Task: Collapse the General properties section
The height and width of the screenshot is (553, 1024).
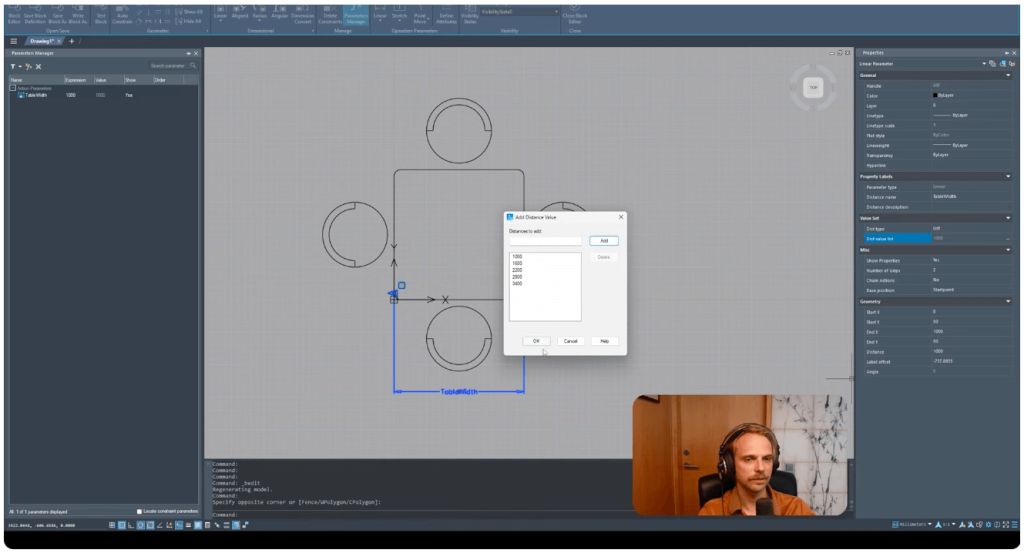Action: 1008,75
